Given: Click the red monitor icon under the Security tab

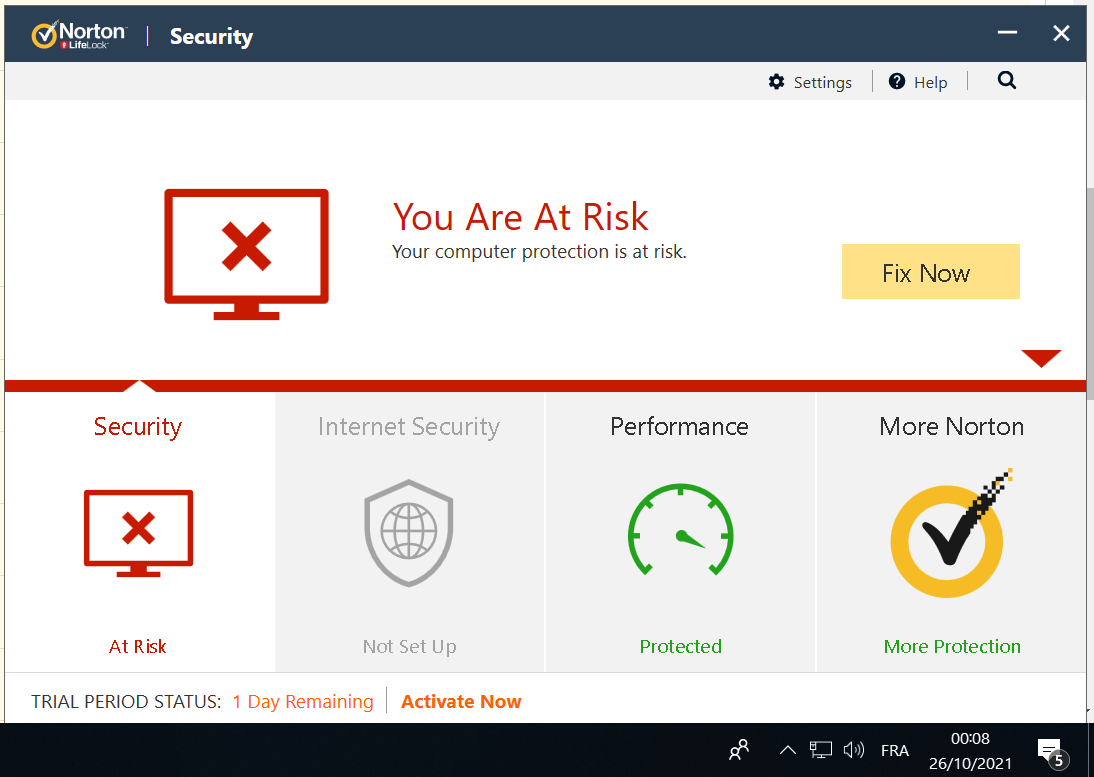Looking at the screenshot, I should (x=138, y=533).
